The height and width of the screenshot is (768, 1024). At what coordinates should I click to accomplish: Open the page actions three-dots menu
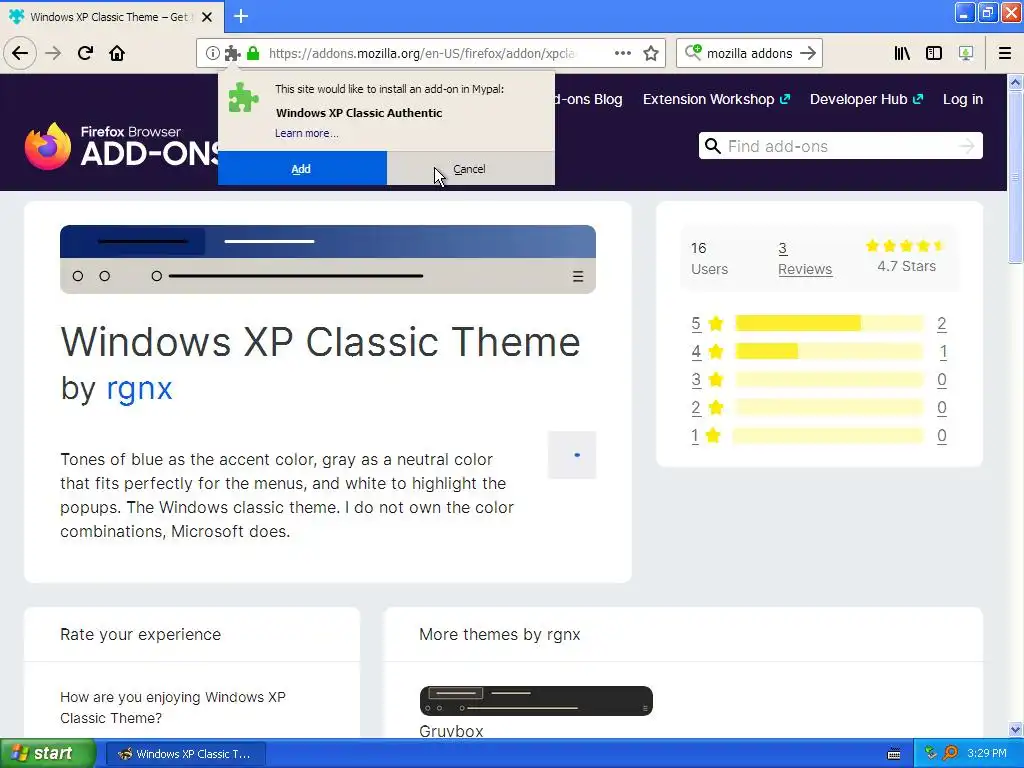point(623,53)
